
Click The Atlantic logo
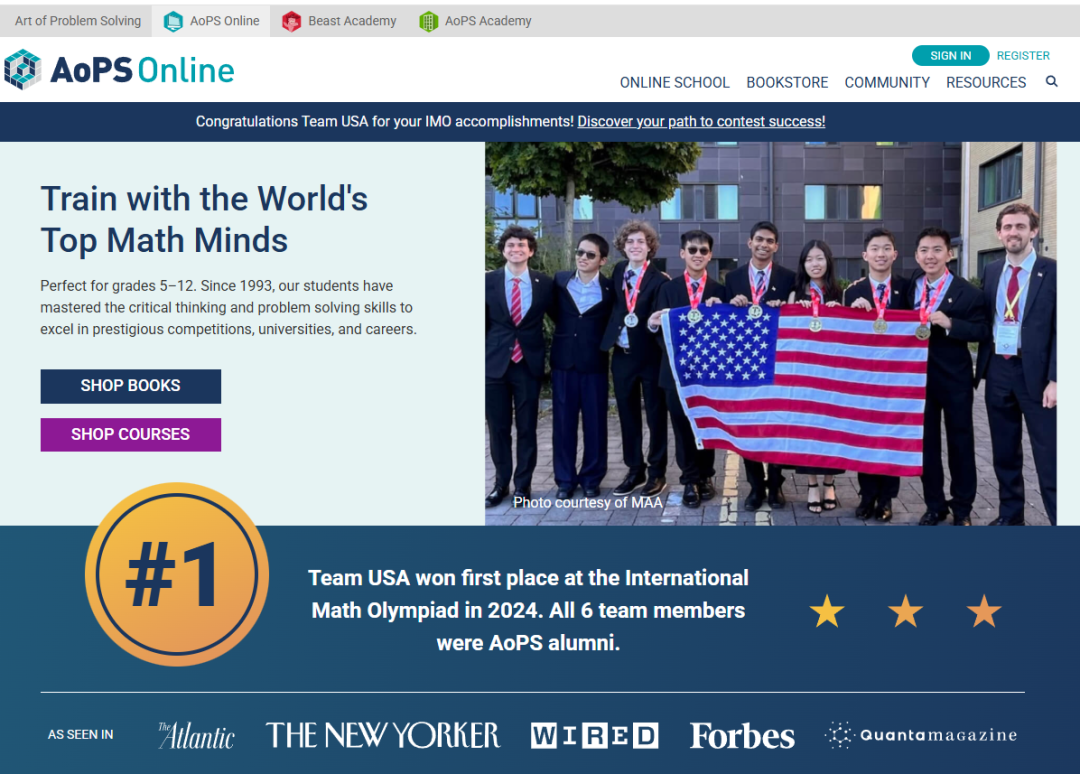(196, 735)
